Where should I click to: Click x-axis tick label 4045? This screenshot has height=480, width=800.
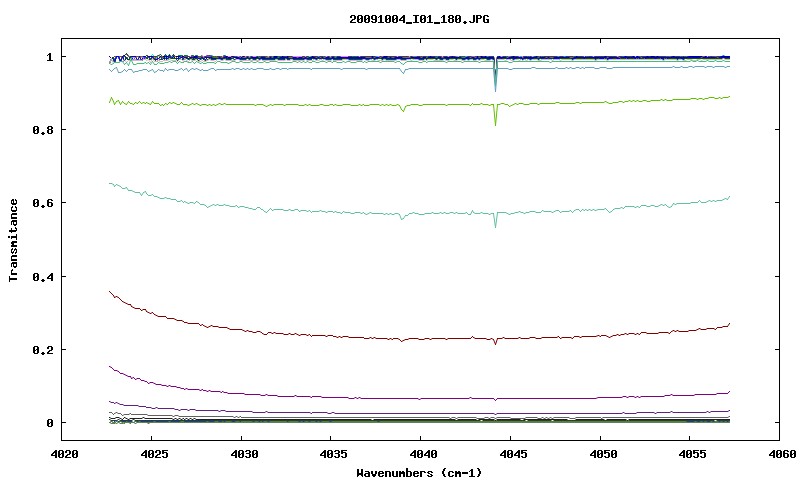pyautogui.click(x=513, y=454)
